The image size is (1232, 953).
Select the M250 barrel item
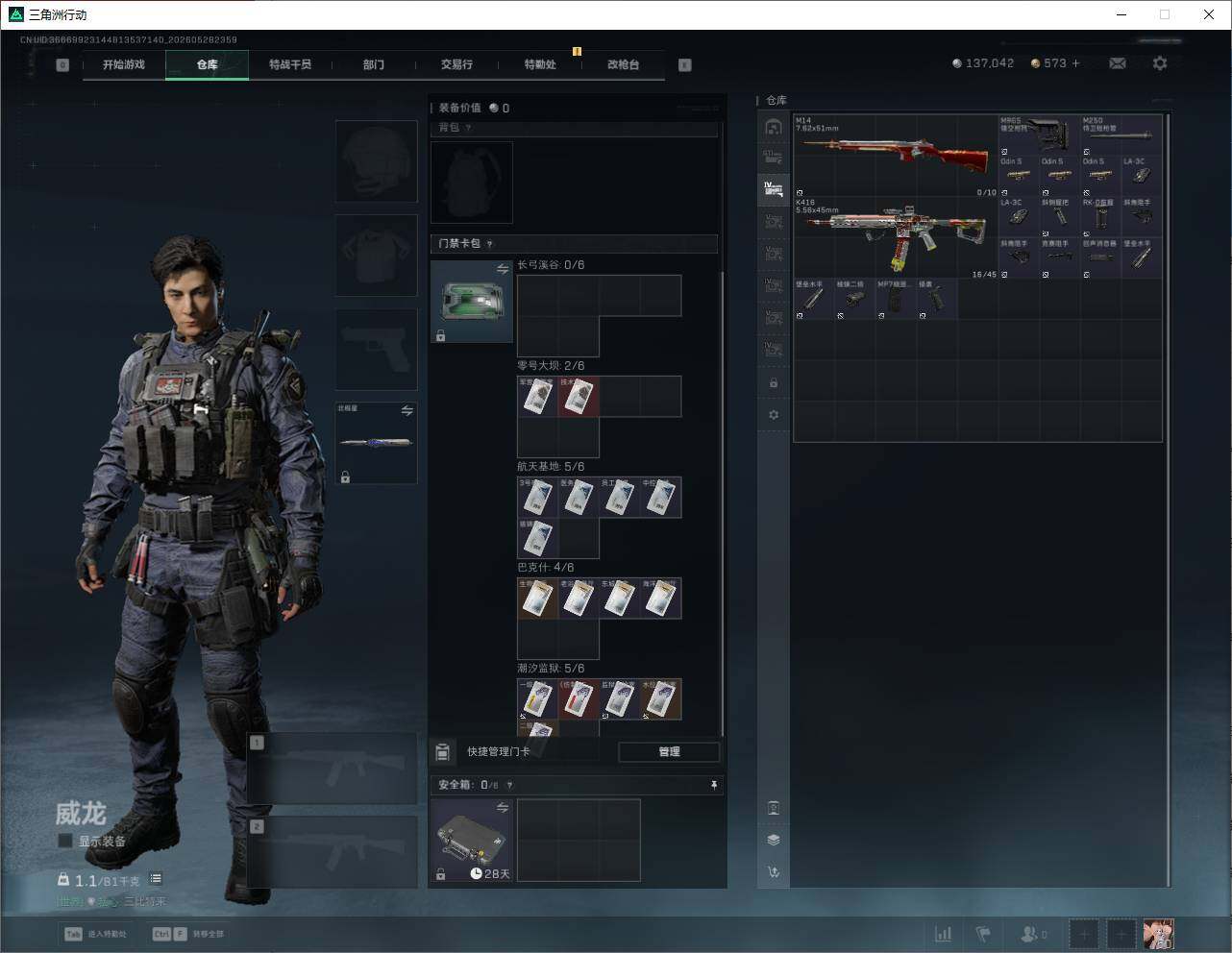[x=1121, y=135]
